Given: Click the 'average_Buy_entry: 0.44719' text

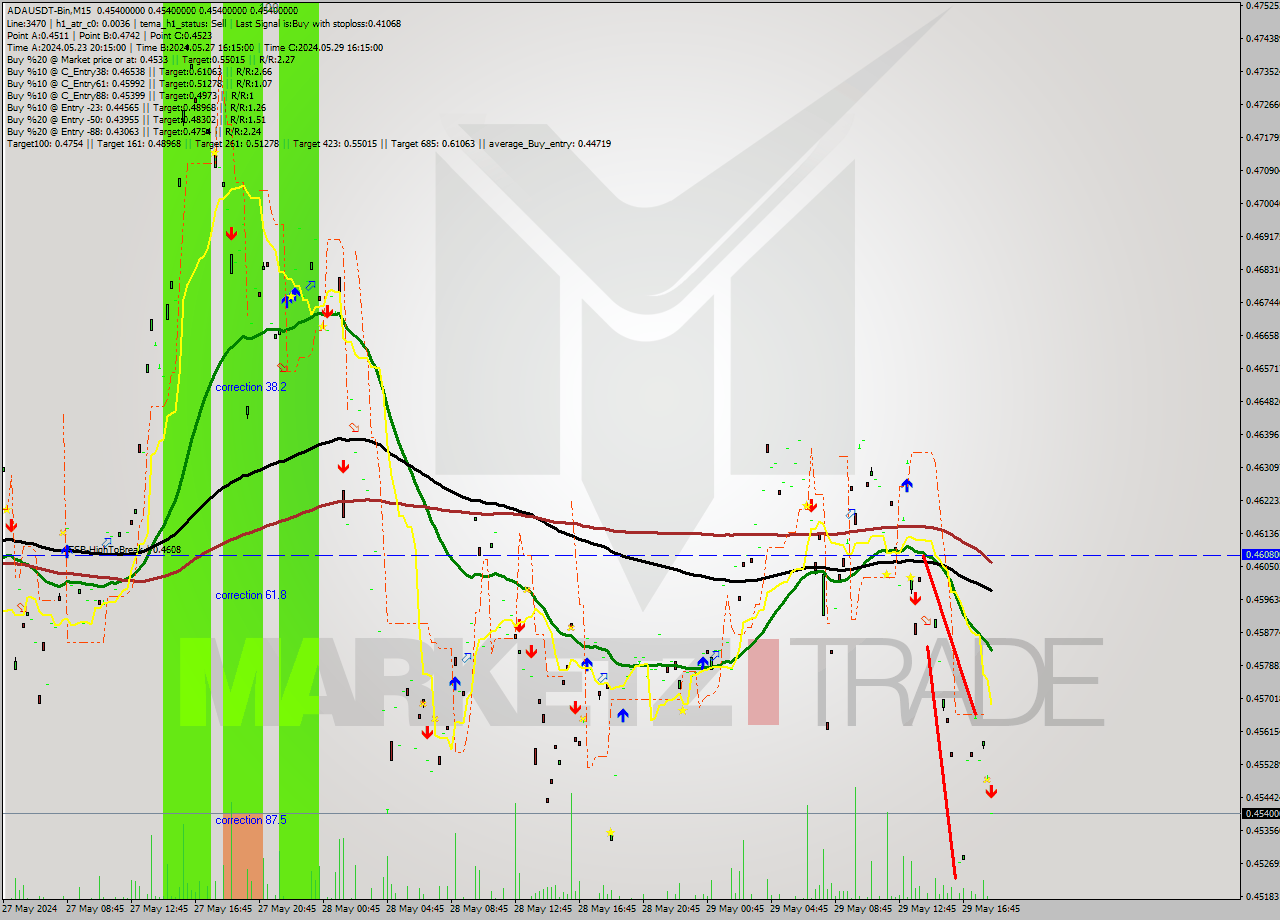Looking at the screenshot, I should coord(550,144).
